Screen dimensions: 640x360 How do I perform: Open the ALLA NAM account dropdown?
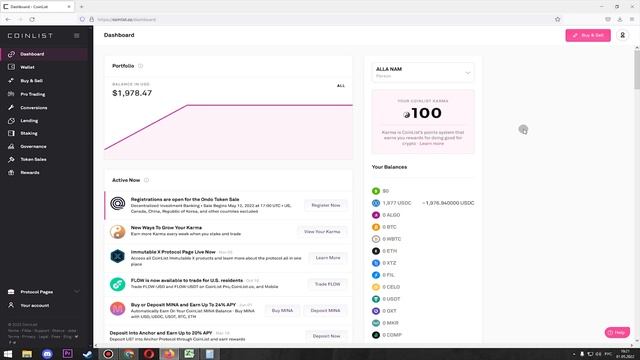click(x=423, y=73)
